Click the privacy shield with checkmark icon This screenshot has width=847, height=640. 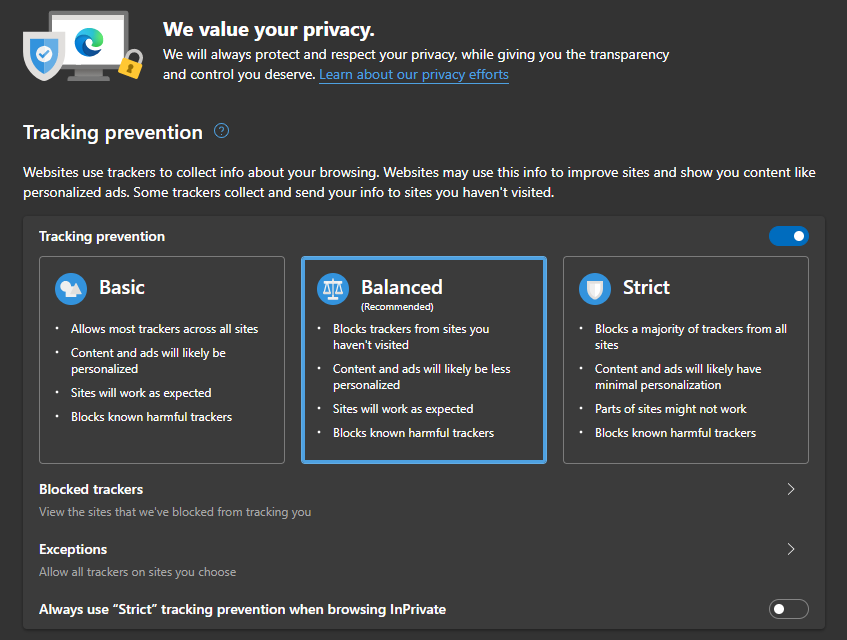click(42, 56)
